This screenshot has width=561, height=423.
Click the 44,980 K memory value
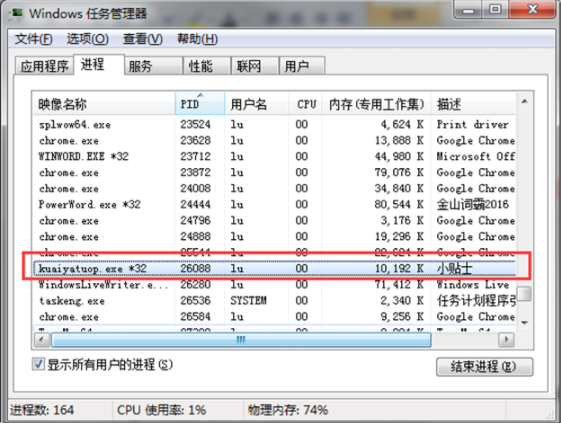399,156
